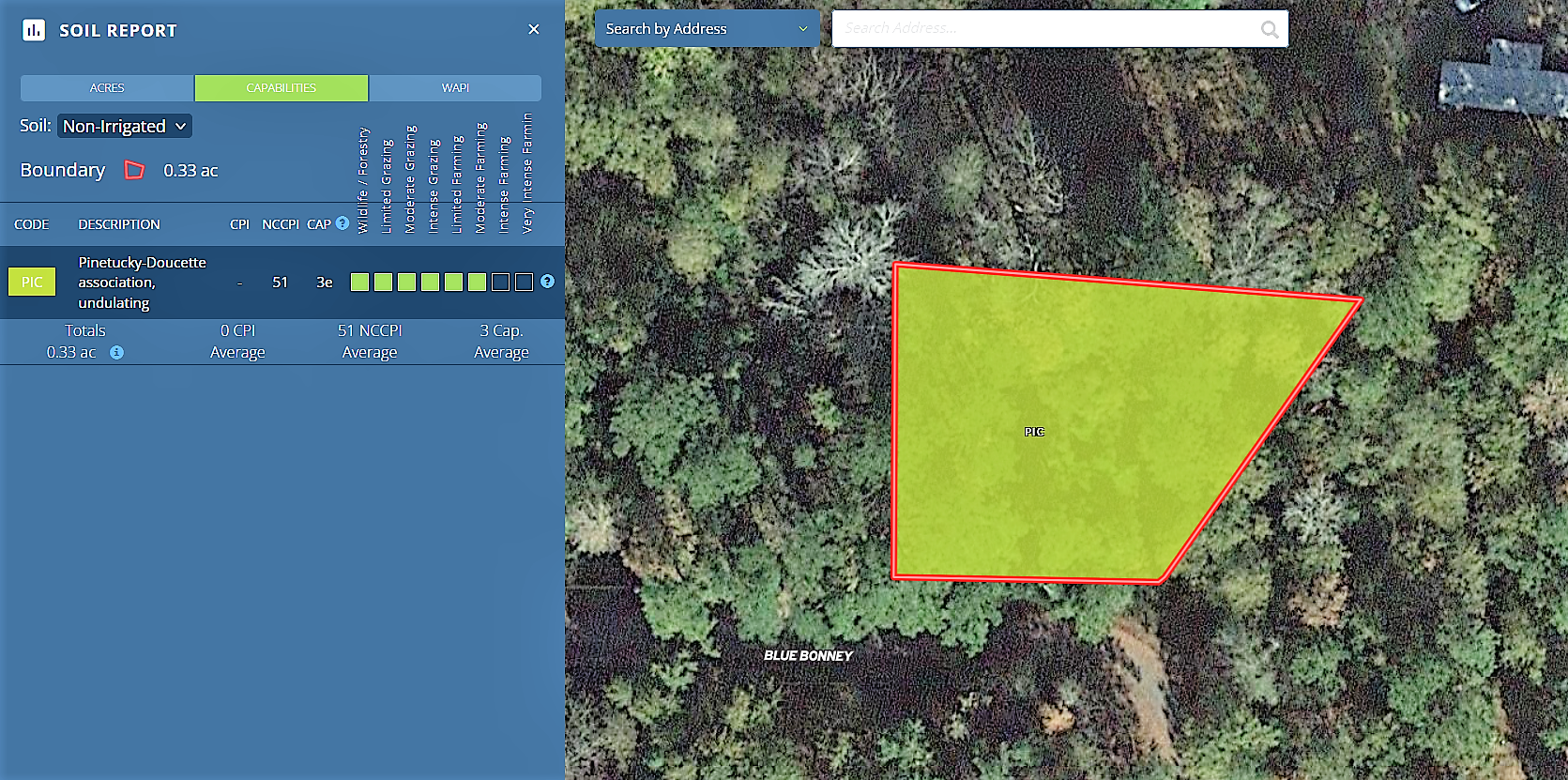Click the address search magnifier icon
The height and width of the screenshot is (780, 1568).
tap(1270, 29)
